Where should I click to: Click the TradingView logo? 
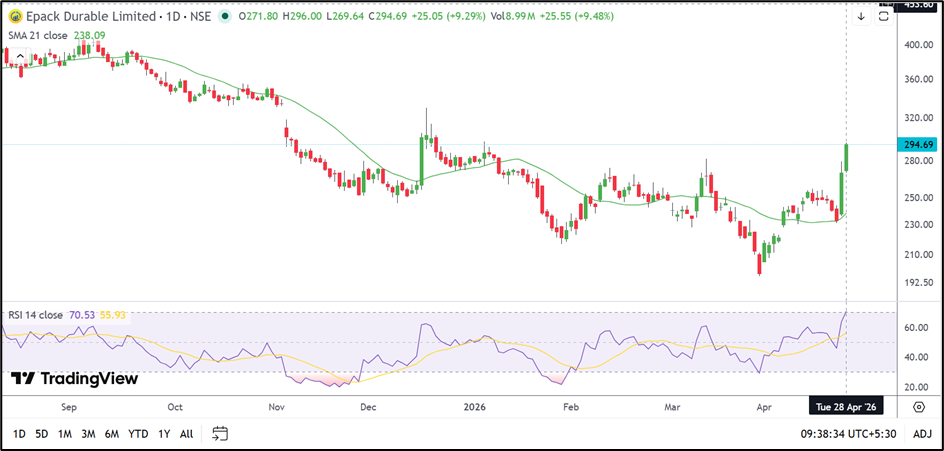point(74,379)
